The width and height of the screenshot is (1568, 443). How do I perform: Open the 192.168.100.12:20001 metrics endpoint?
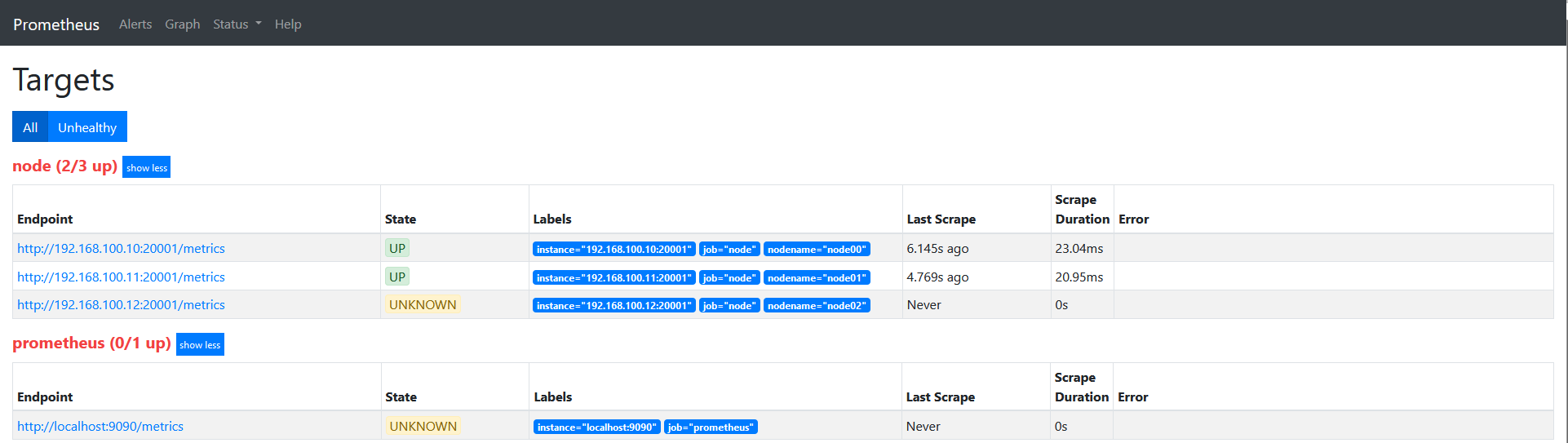(x=121, y=305)
